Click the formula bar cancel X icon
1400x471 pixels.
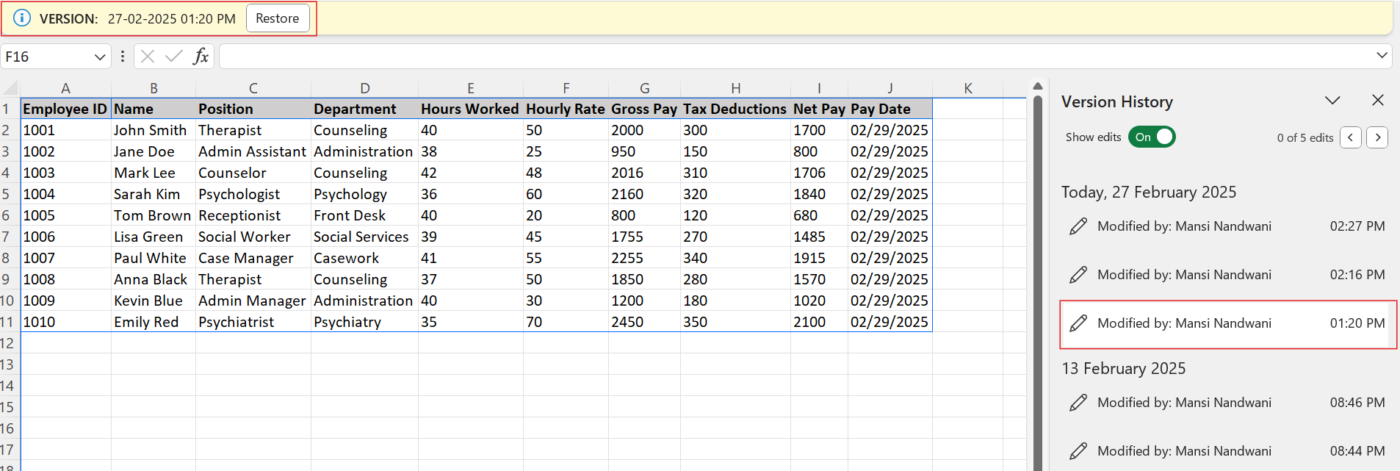[148, 57]
